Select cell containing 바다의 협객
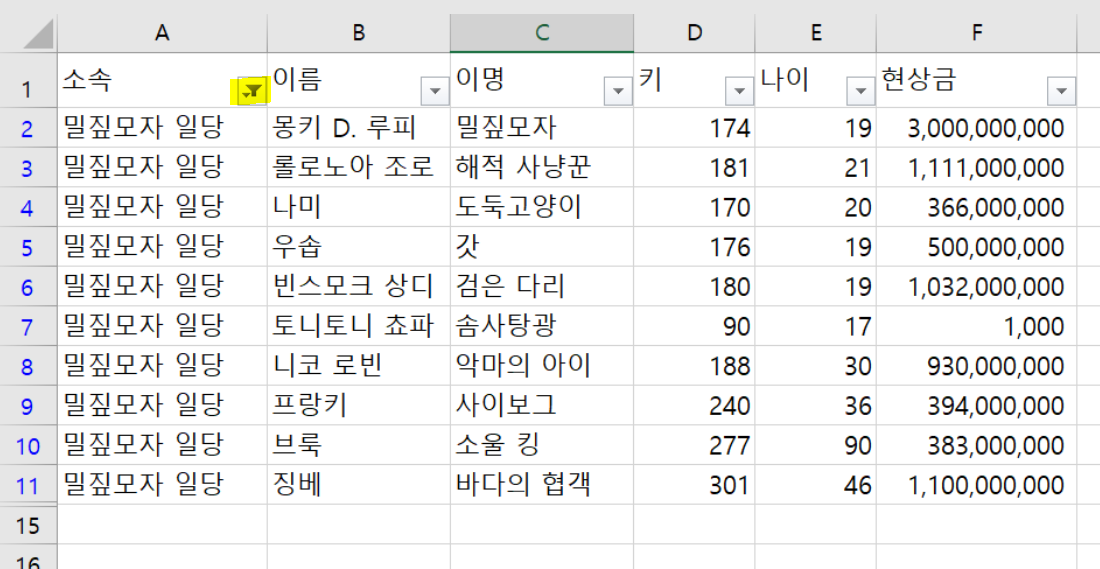 [x=542, y=485]
